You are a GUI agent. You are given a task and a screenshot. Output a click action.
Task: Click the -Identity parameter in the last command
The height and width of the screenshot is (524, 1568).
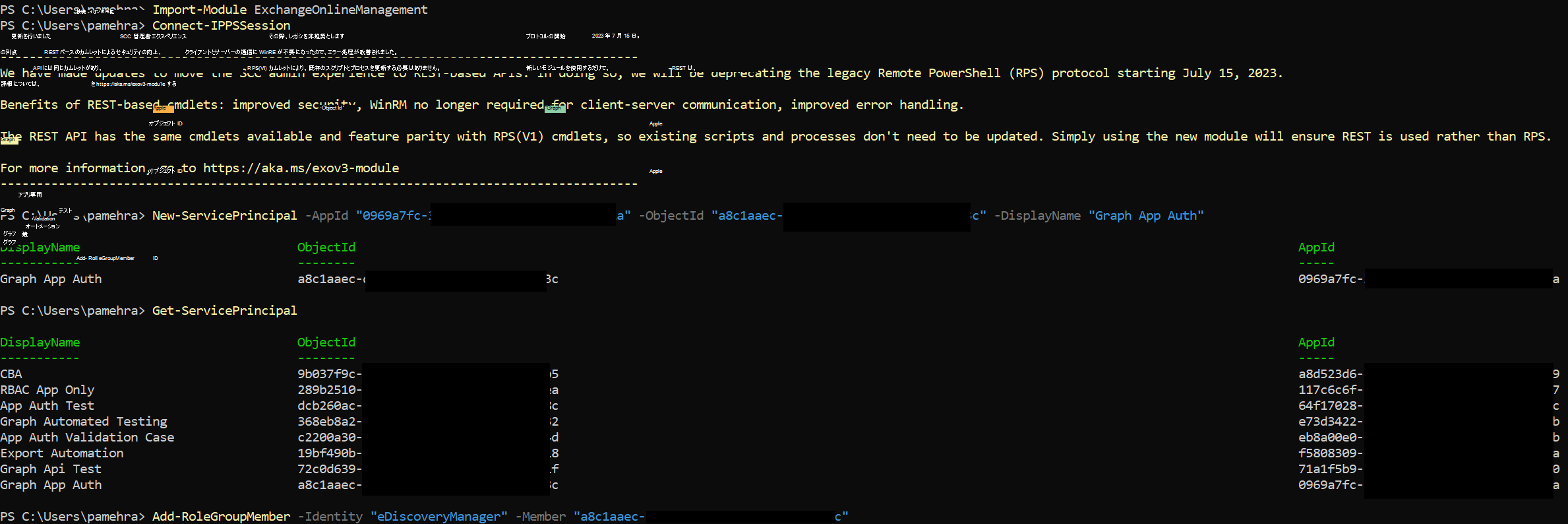330,517
